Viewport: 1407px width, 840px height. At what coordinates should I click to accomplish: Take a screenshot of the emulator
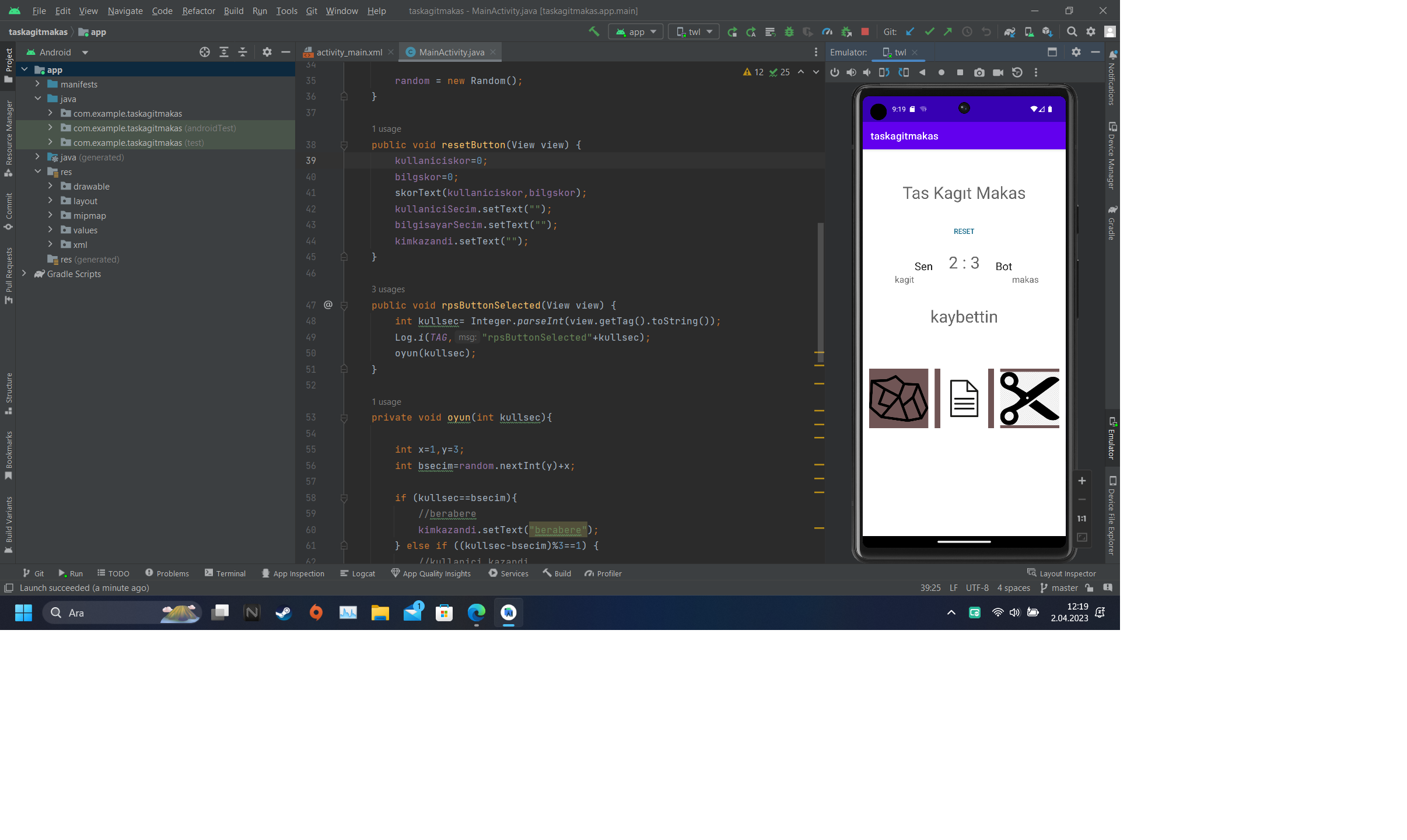[x=980, y=72]
